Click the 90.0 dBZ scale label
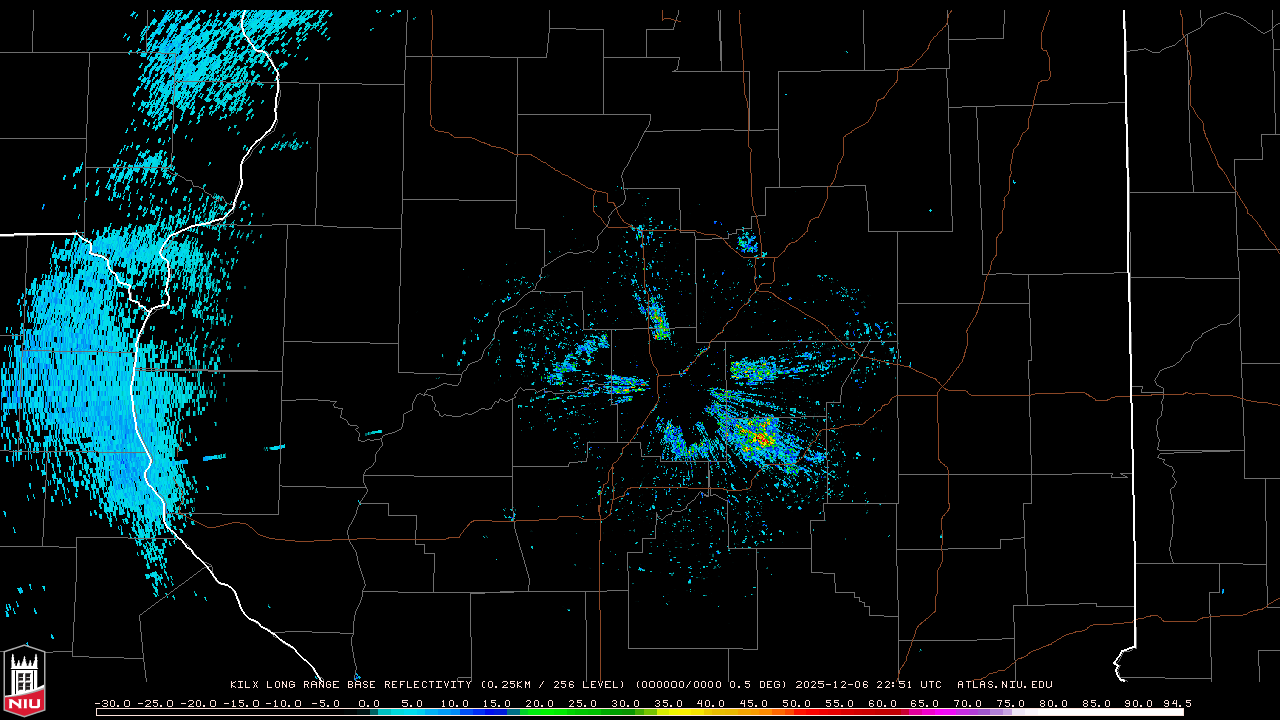The width and height of the screenshot is (1280, 720). pyautogui.click(x=1139, y=703)
